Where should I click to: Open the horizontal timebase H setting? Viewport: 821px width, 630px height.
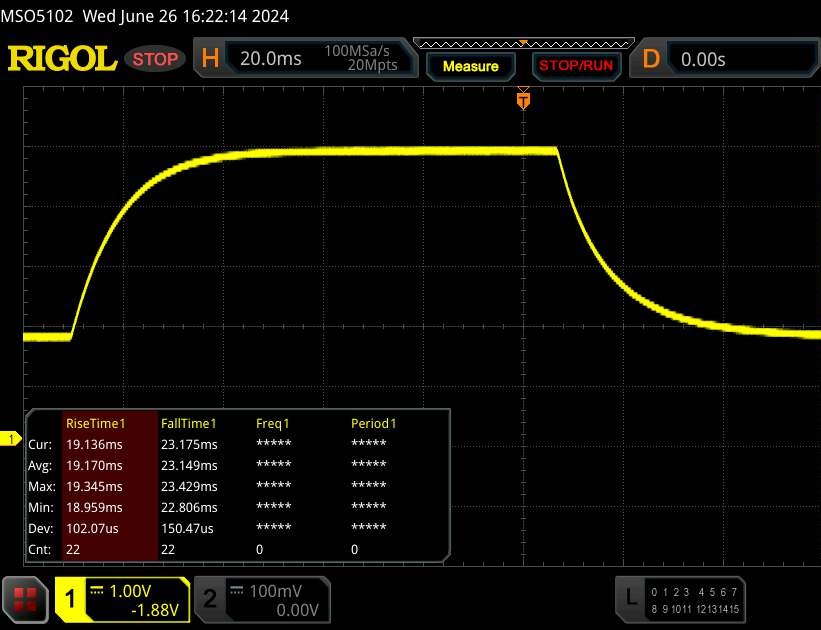[210, 58]
